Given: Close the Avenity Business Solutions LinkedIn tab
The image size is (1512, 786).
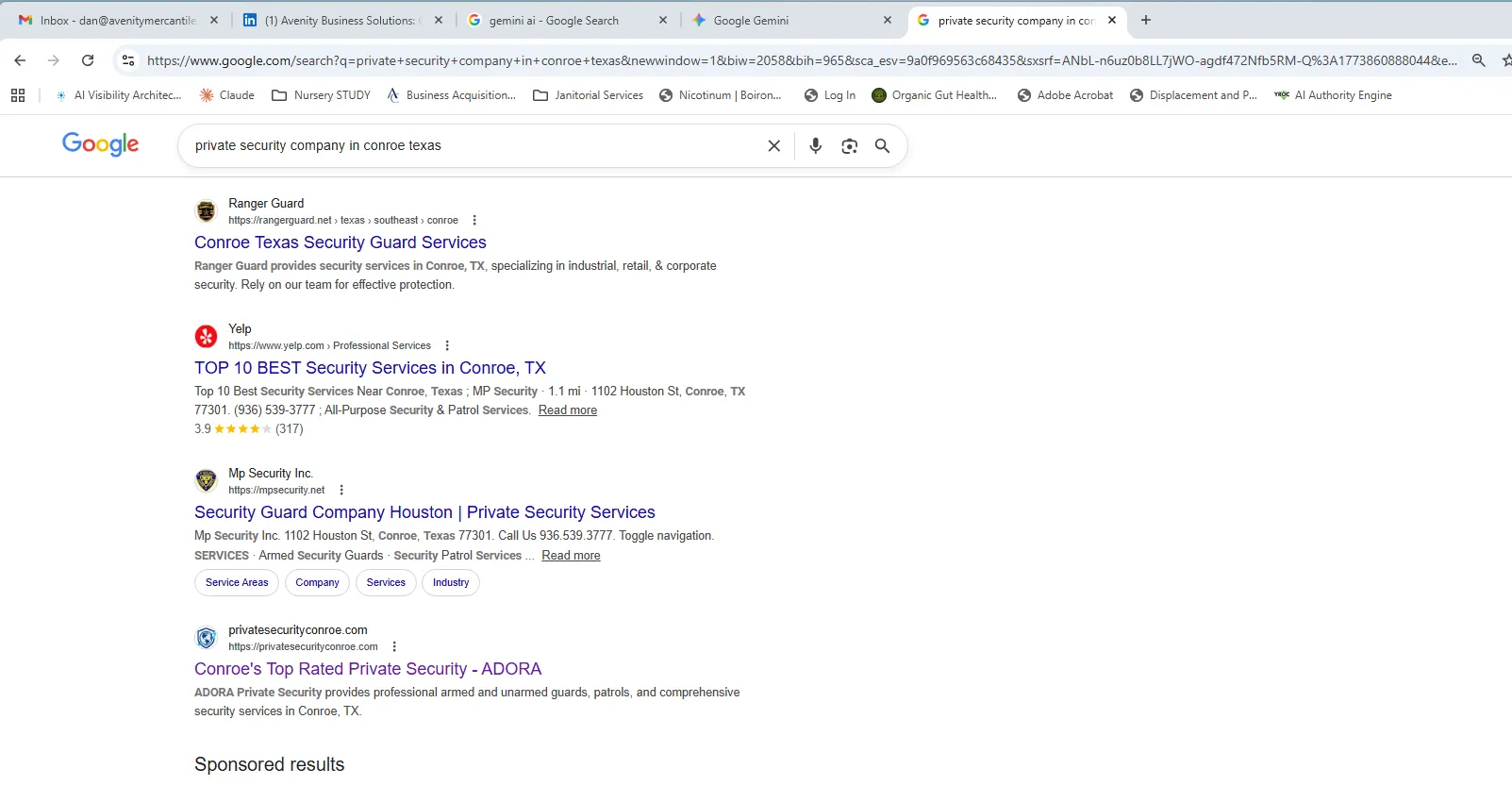Looking at the screenshot, I should click(439, 20).
